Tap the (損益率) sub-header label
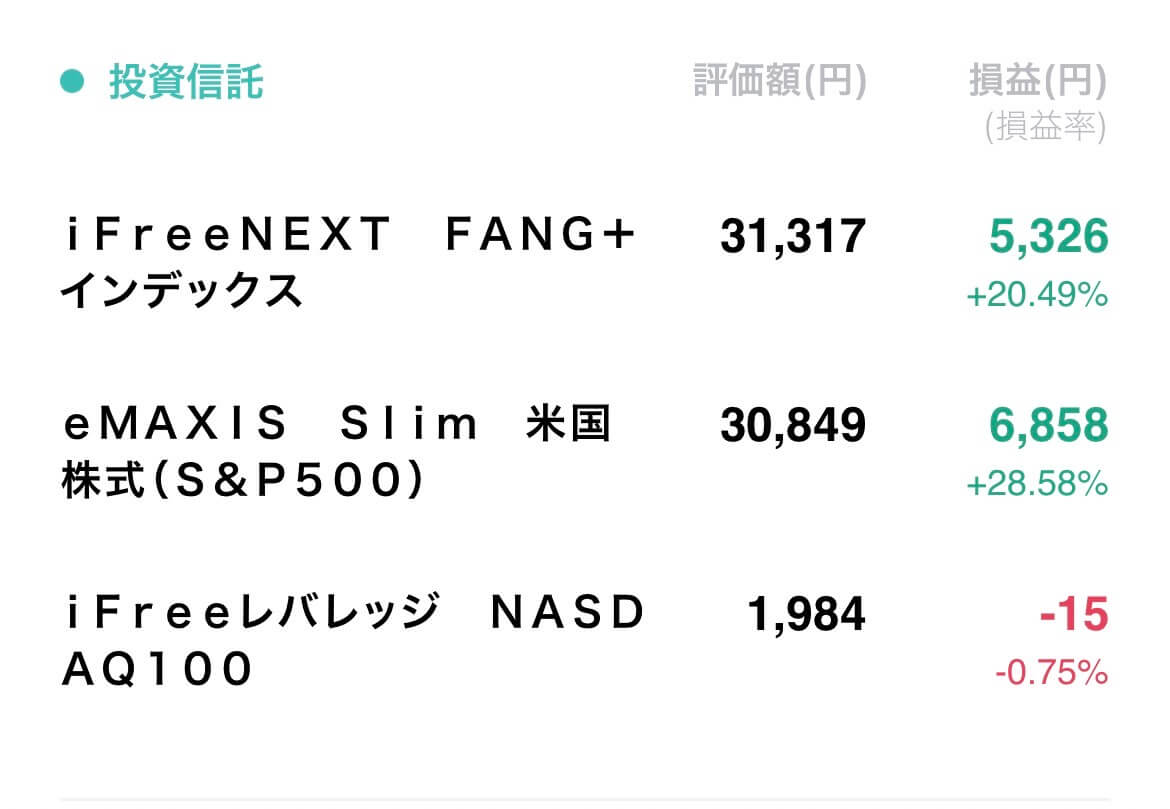The height and width of the screenshot is (809, 1170). pyautogui.click(x=1045, y=126)
